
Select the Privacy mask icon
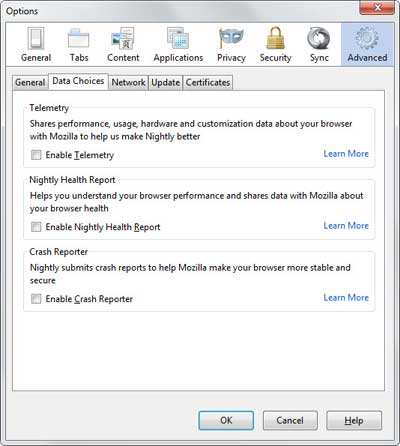click(231, 45)
